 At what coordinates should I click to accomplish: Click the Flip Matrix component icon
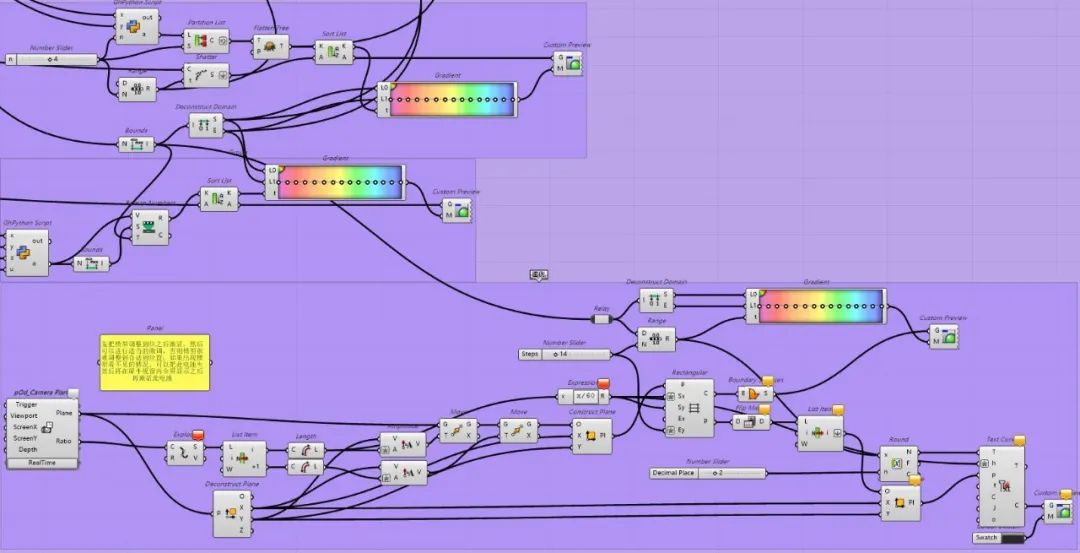(750, 422)
